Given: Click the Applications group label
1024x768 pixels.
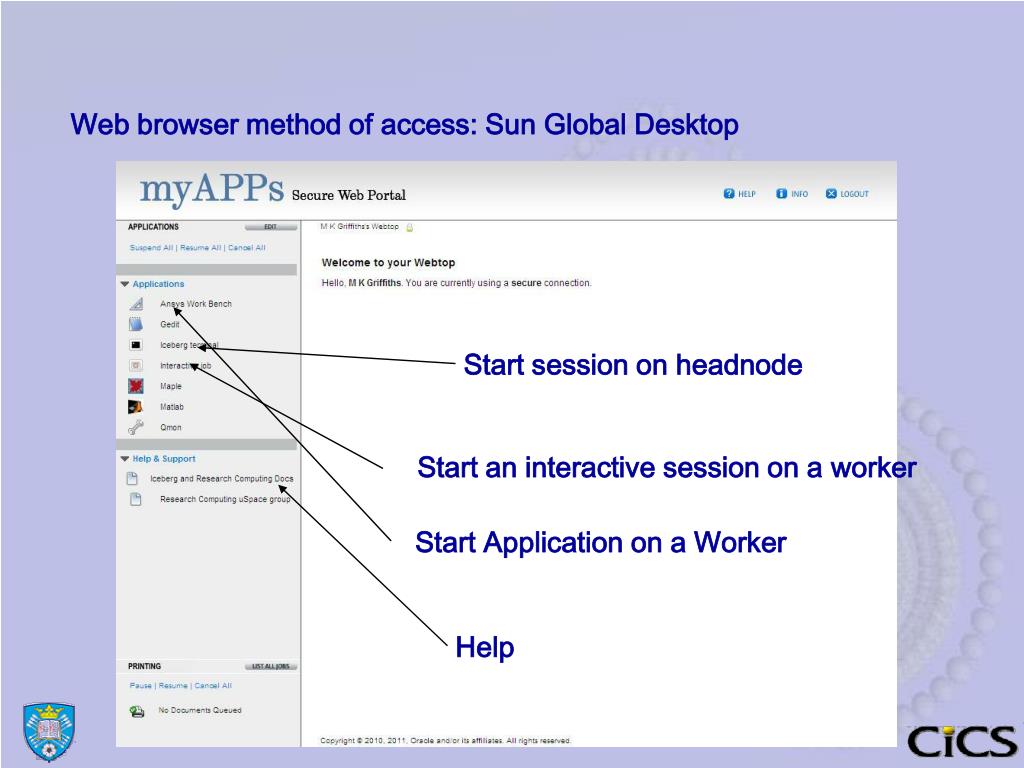Looking at the screenshot, I should [158, 284].
